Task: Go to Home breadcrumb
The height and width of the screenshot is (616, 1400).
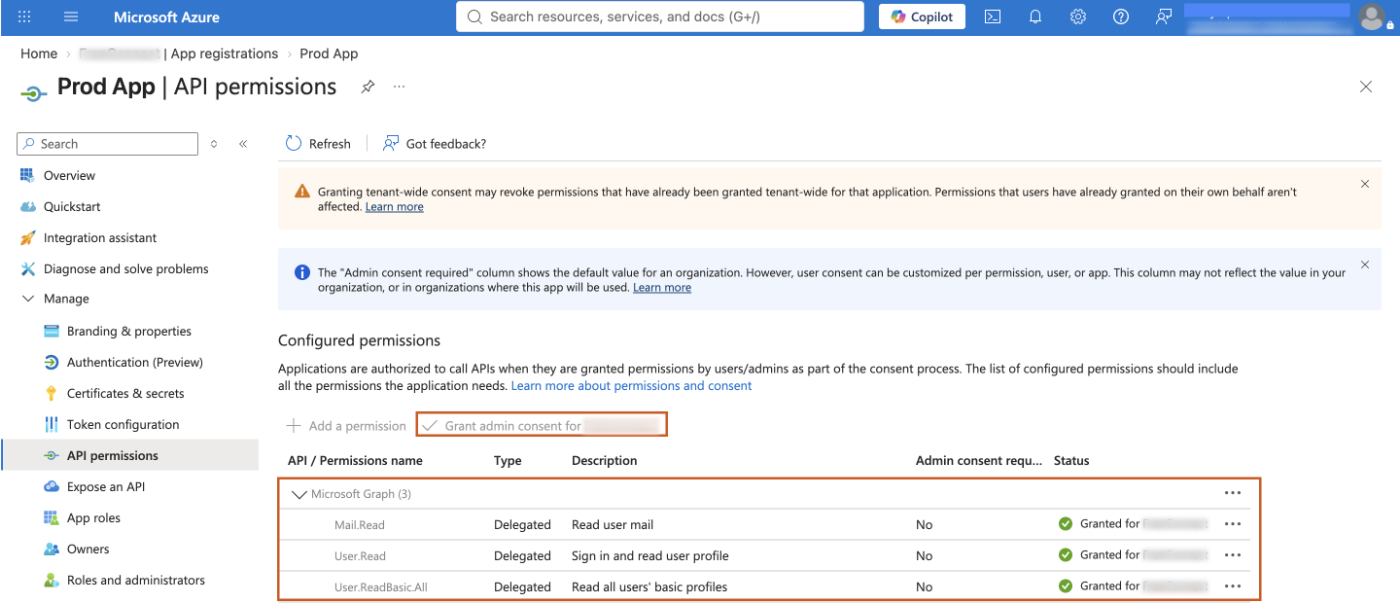Action: pos(39,54)
